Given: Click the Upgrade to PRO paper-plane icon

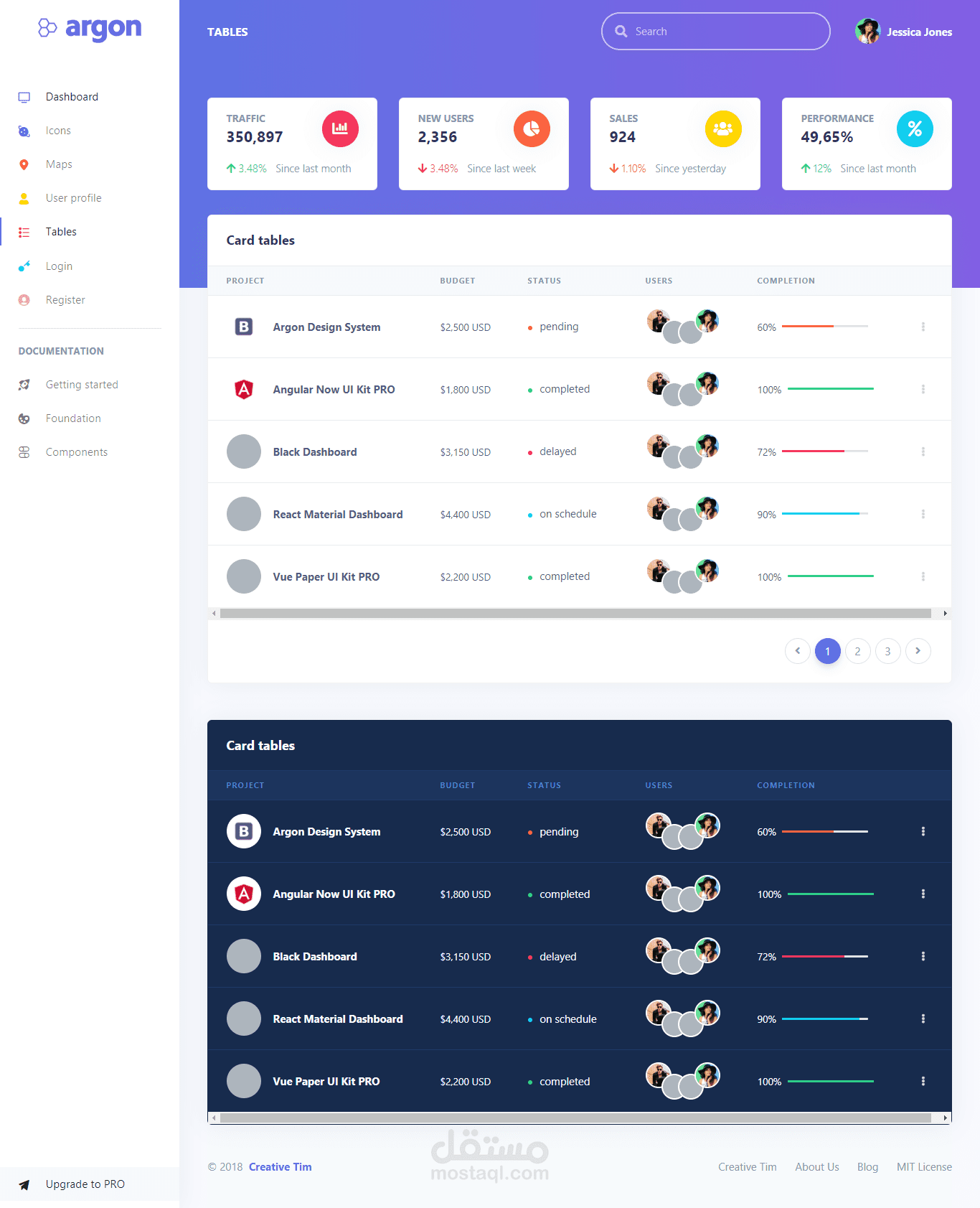Looking at the screenshot, I should [x=24, y=1184].
